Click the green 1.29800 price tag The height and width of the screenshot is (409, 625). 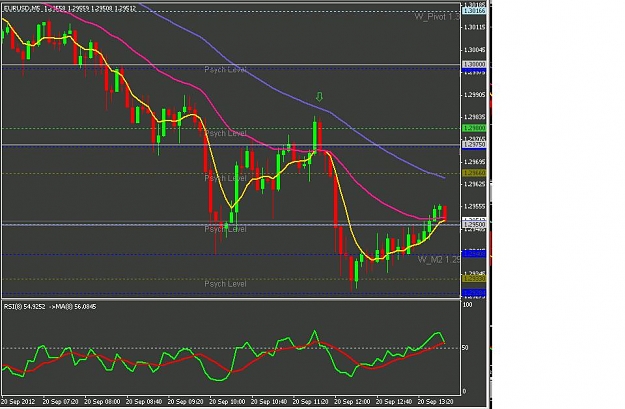pos(474,128)
